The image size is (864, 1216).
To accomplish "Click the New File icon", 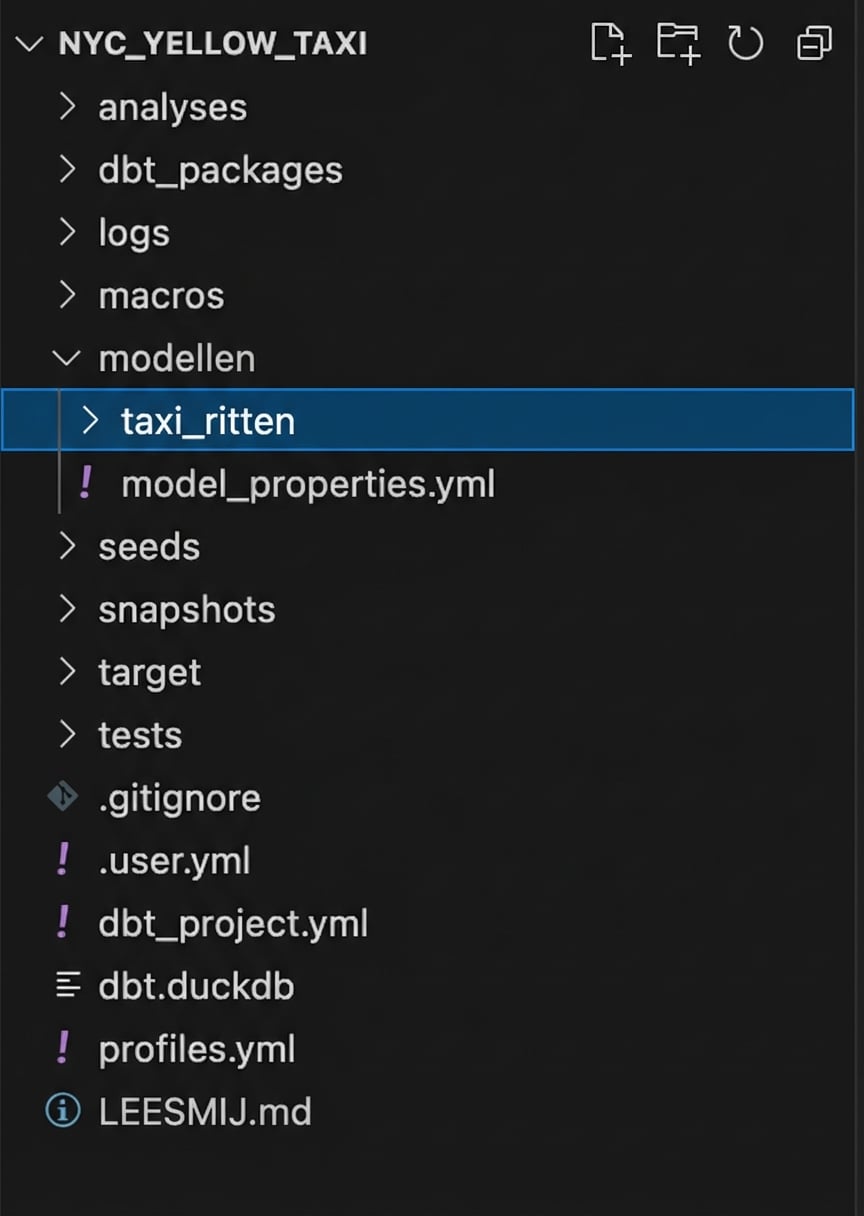I will tap(611, 44).
